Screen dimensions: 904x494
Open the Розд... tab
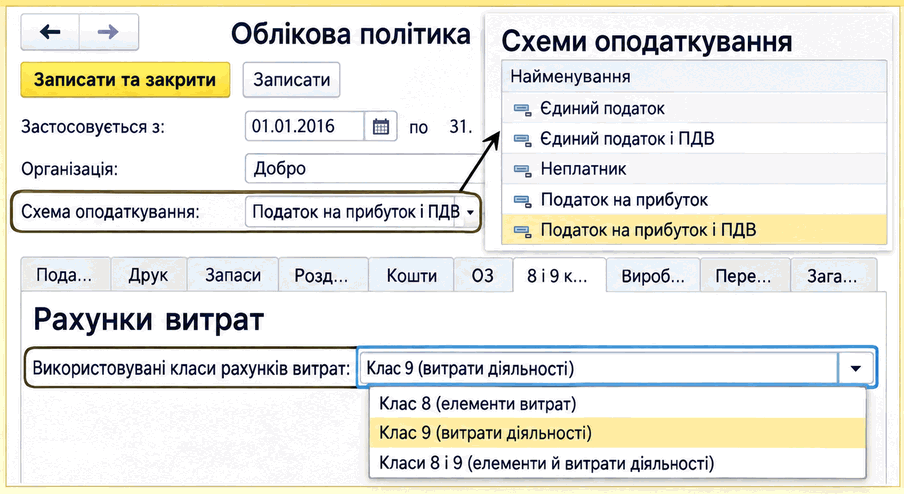322,275
